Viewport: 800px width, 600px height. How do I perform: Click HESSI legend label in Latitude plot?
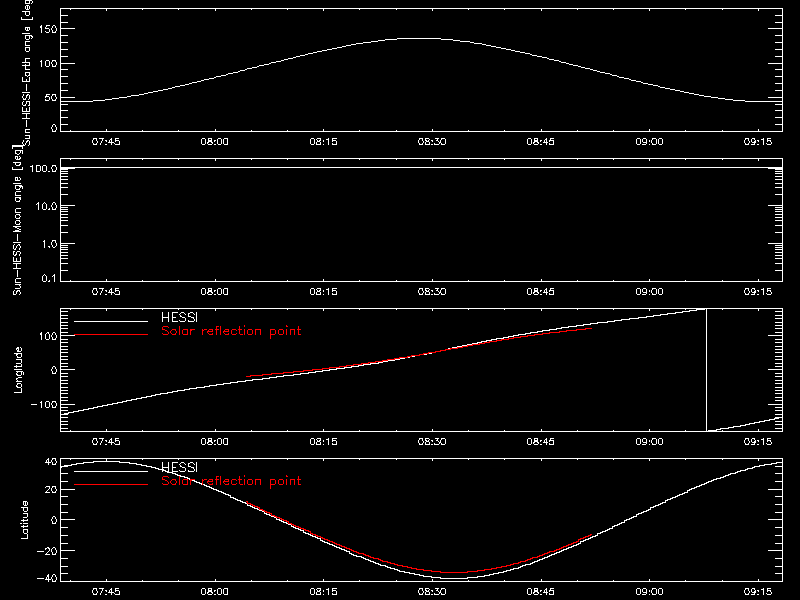coord(180,467)
